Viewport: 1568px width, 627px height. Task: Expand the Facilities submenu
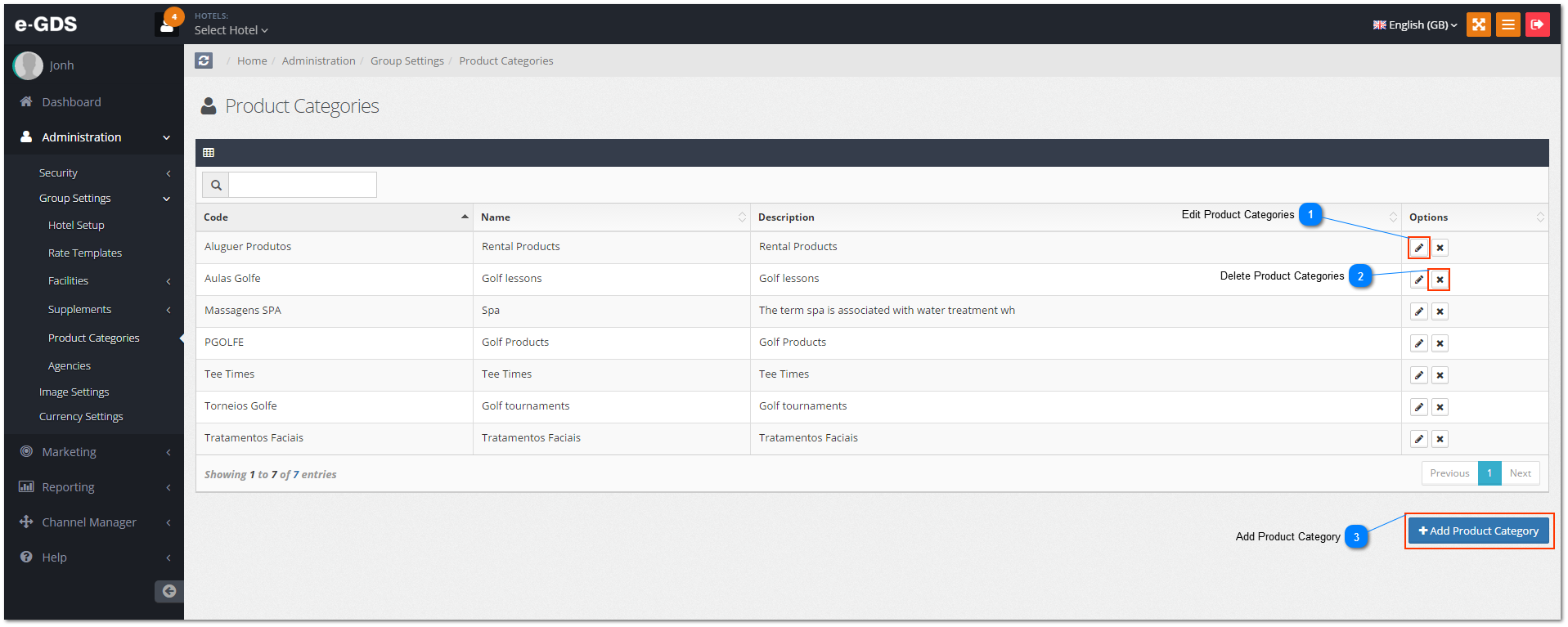tap(94, 281)
